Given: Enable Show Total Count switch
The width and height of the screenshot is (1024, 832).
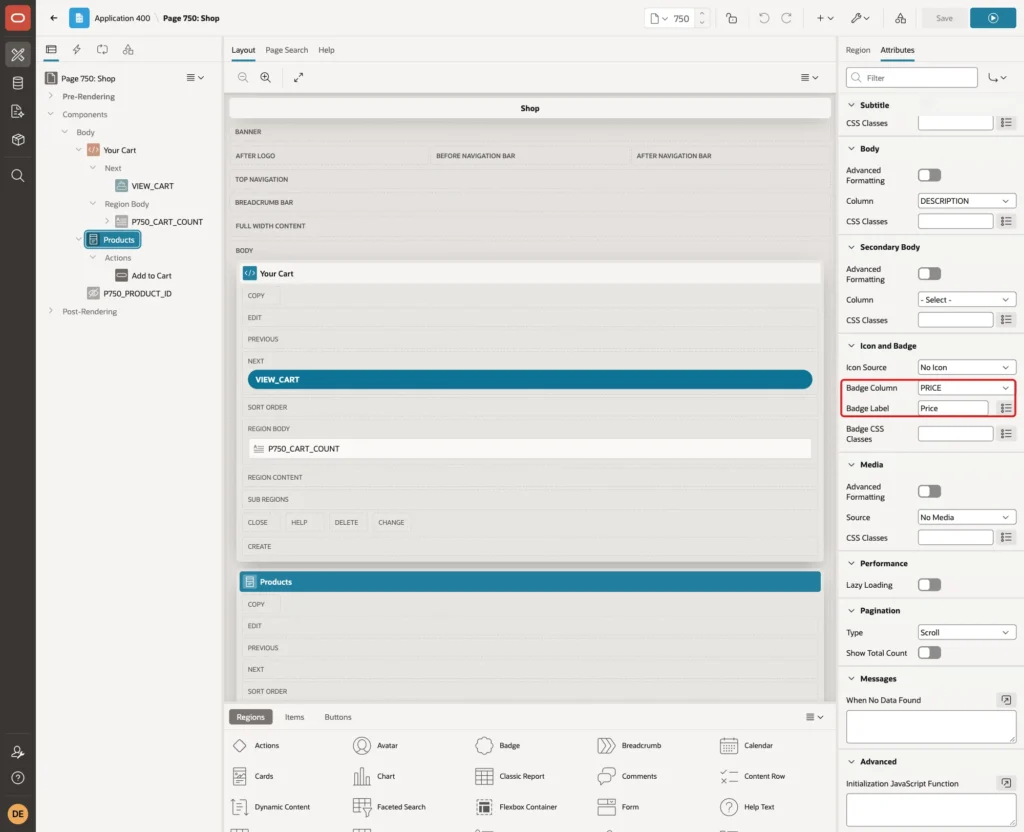Looking at the screenshot, I should 929,652.
